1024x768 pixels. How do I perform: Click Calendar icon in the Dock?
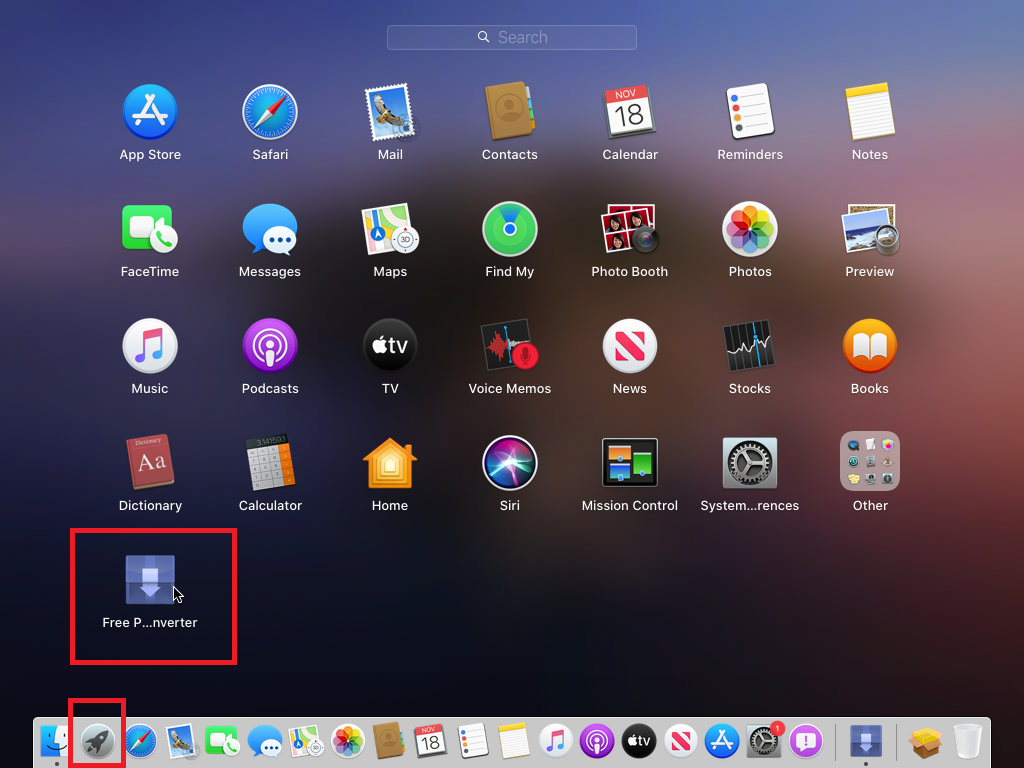pos(430,742)
